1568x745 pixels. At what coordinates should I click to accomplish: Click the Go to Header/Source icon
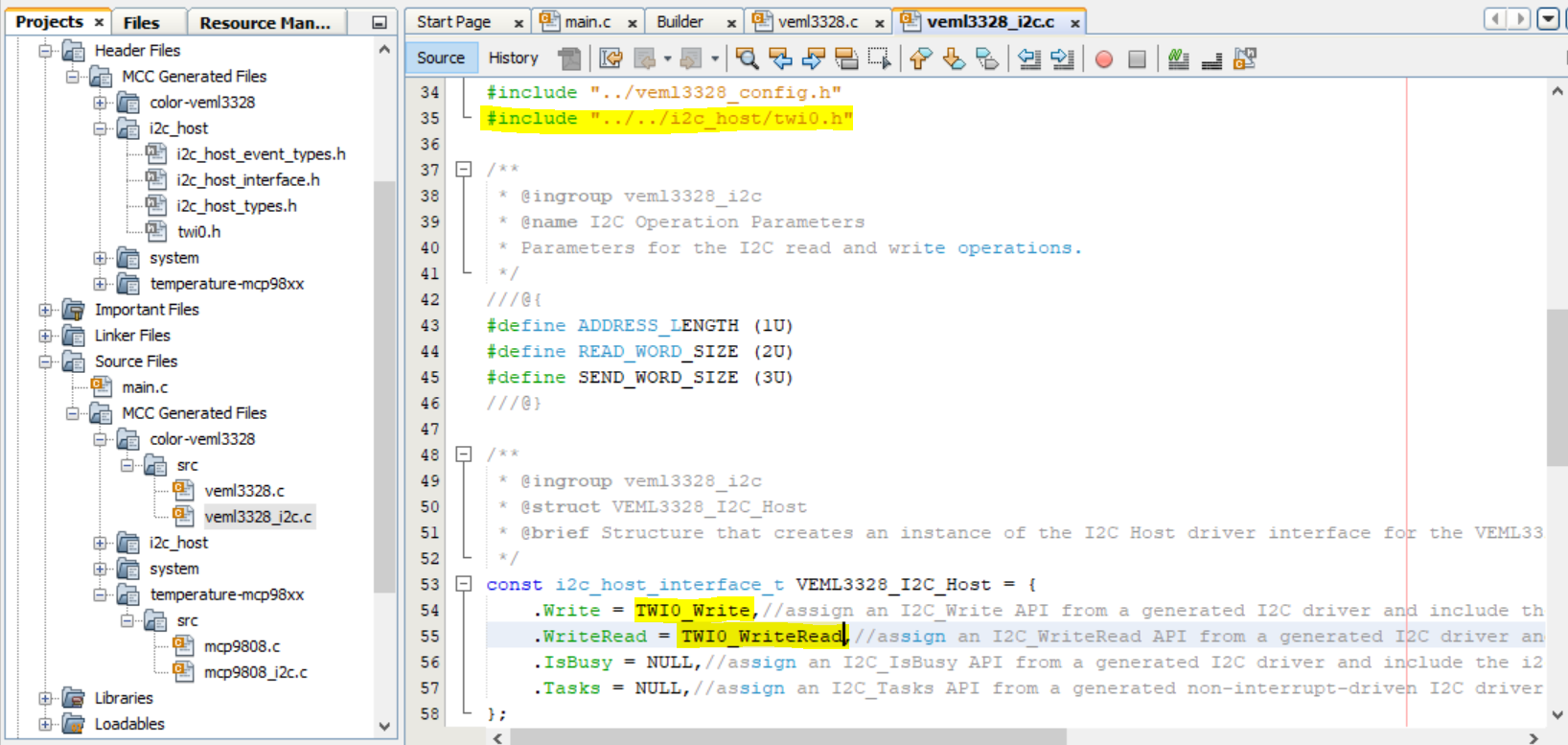(x=1245, y=59)
